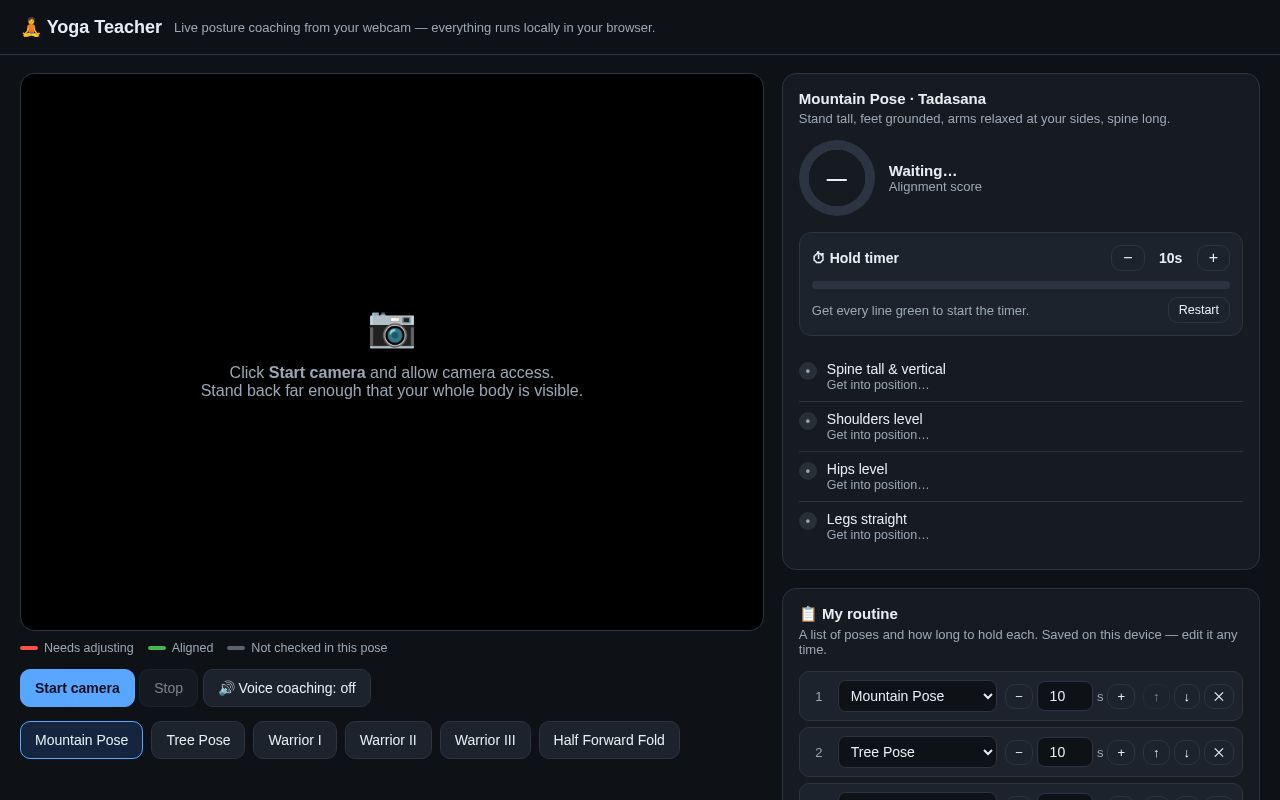
Task: Click the Stop button
Action: (x=169, y=688)
